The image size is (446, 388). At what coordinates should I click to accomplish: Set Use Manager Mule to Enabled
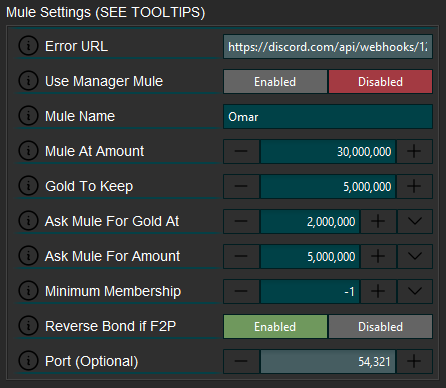point(275,81)
